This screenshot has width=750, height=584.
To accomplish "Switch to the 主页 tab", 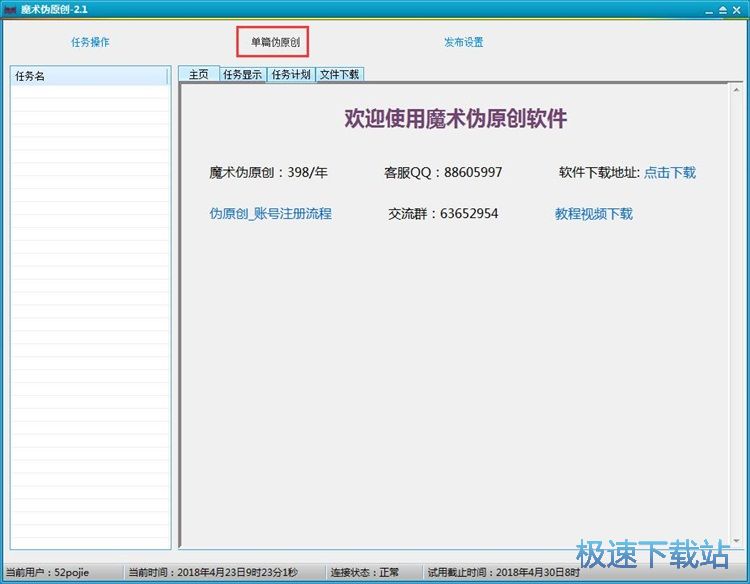I will pyautogui.click(x=198, y=74).
